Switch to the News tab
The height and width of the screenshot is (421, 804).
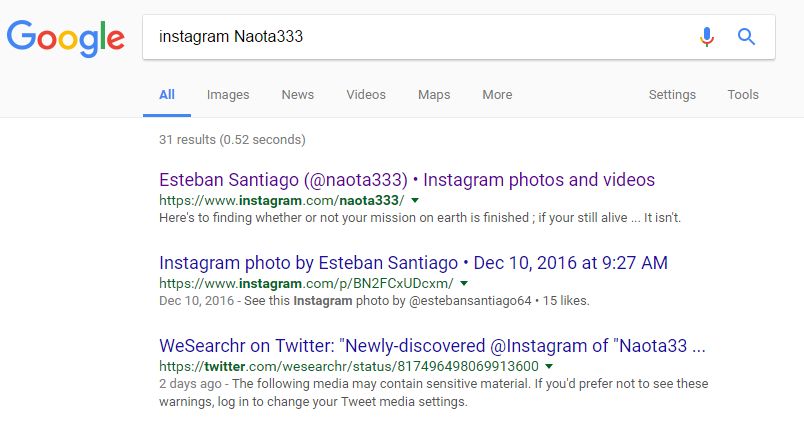point(298,95)
